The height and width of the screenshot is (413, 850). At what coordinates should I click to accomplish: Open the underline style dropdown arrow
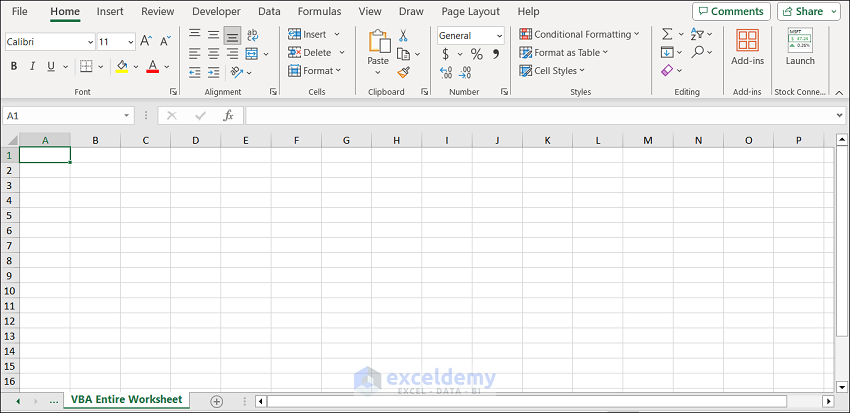tap(65, 67)
